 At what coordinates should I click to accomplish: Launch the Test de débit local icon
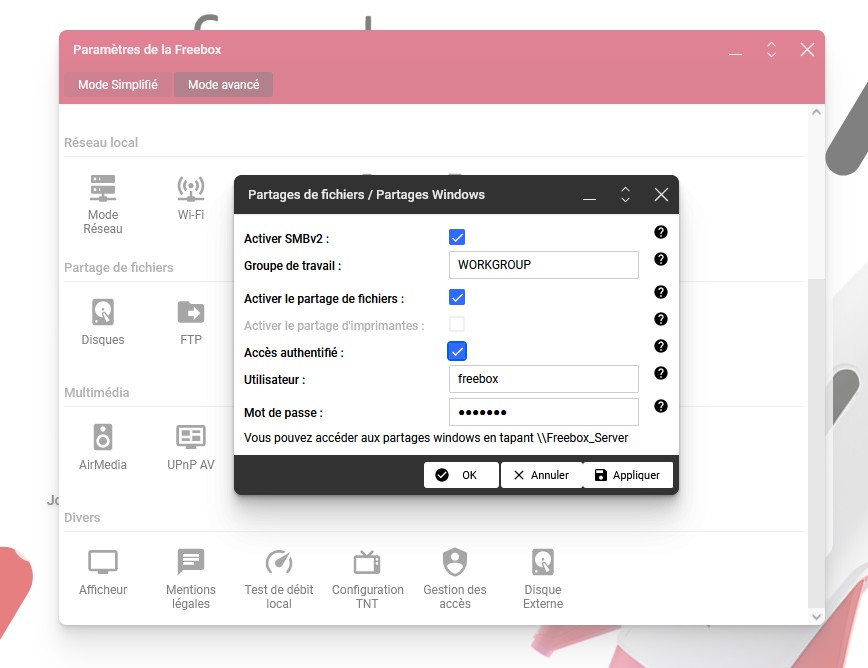pyautogui.click(x=279, y=563)
